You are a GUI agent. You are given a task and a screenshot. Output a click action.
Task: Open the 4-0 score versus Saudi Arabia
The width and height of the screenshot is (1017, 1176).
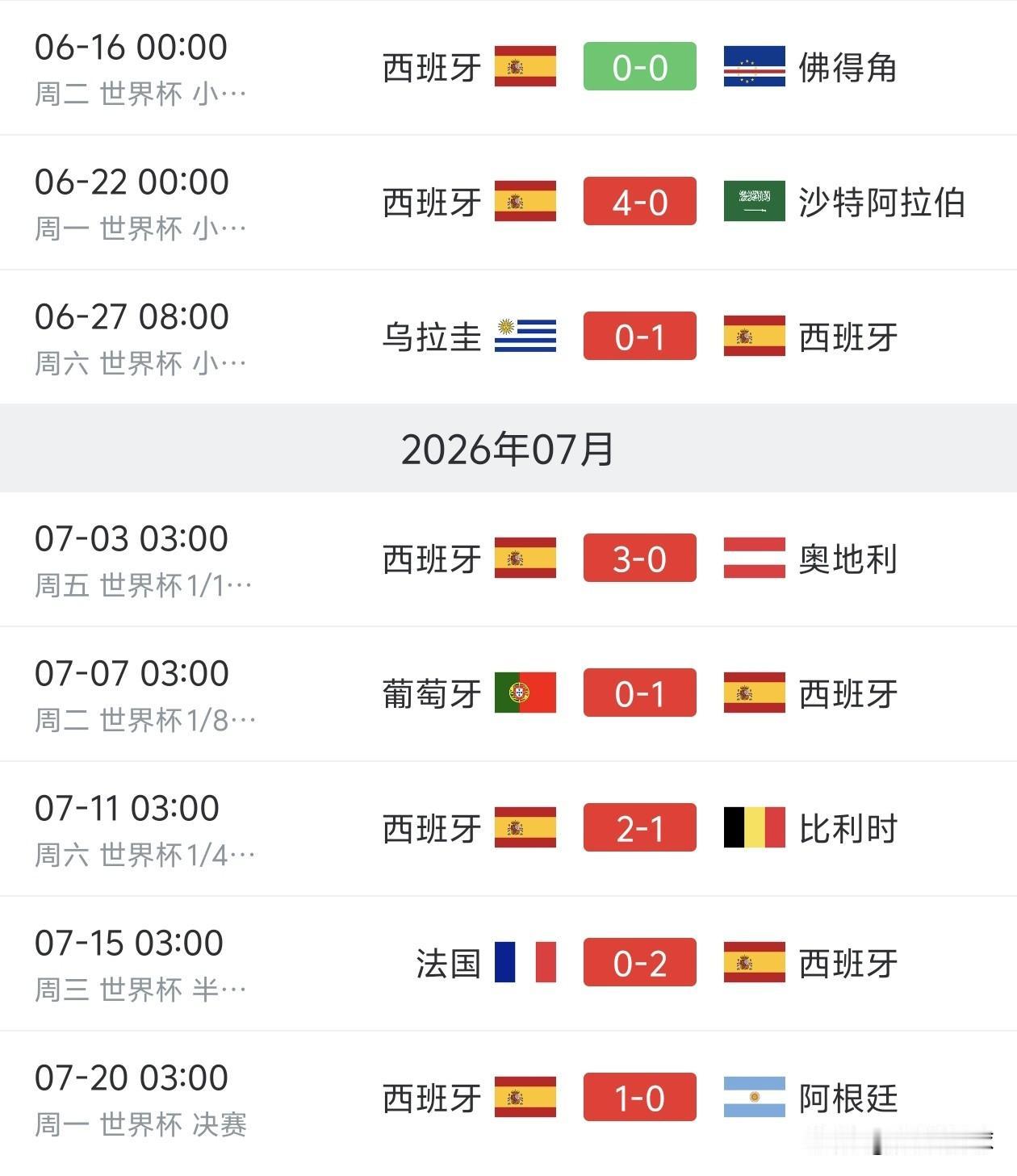pos(640,202)
